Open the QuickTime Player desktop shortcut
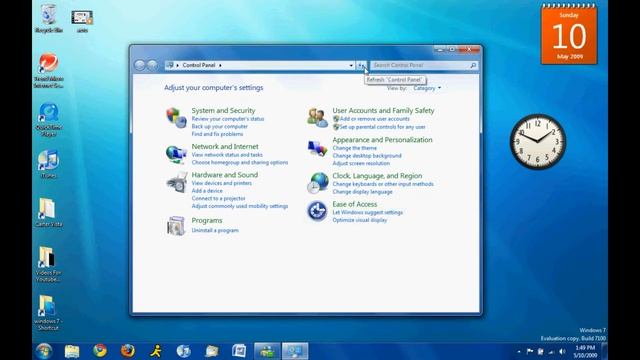The image size is (640, 360). tap(49, 119)
